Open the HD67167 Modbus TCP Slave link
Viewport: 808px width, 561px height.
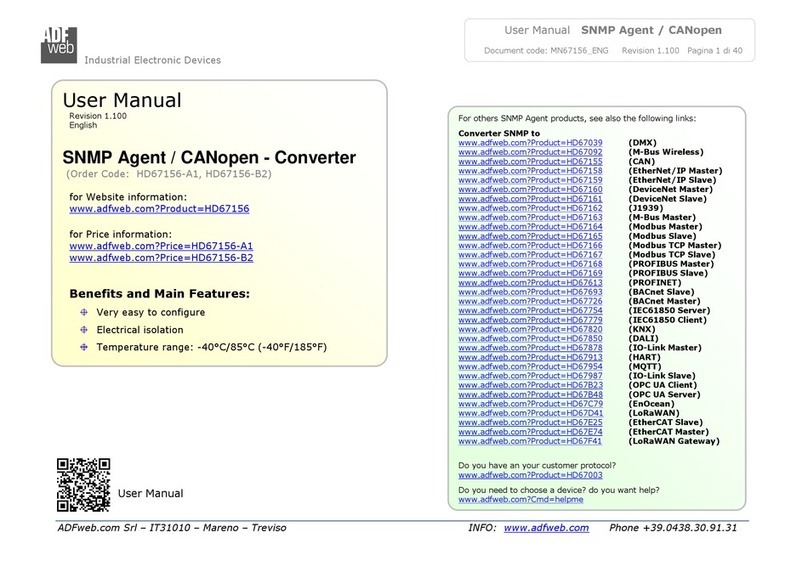(530, 254)
